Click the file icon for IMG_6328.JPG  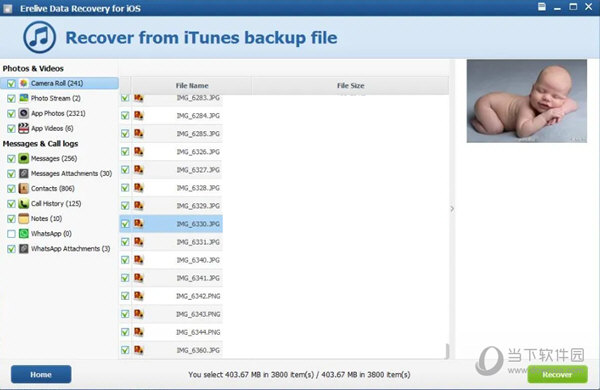(139, 188)
